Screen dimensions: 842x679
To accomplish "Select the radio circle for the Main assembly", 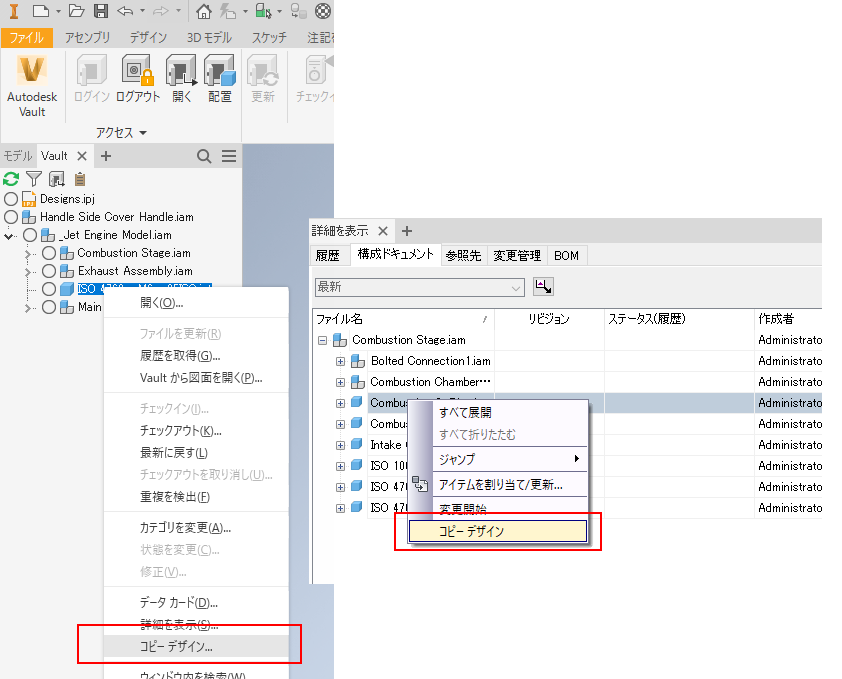I will point(49,307).
